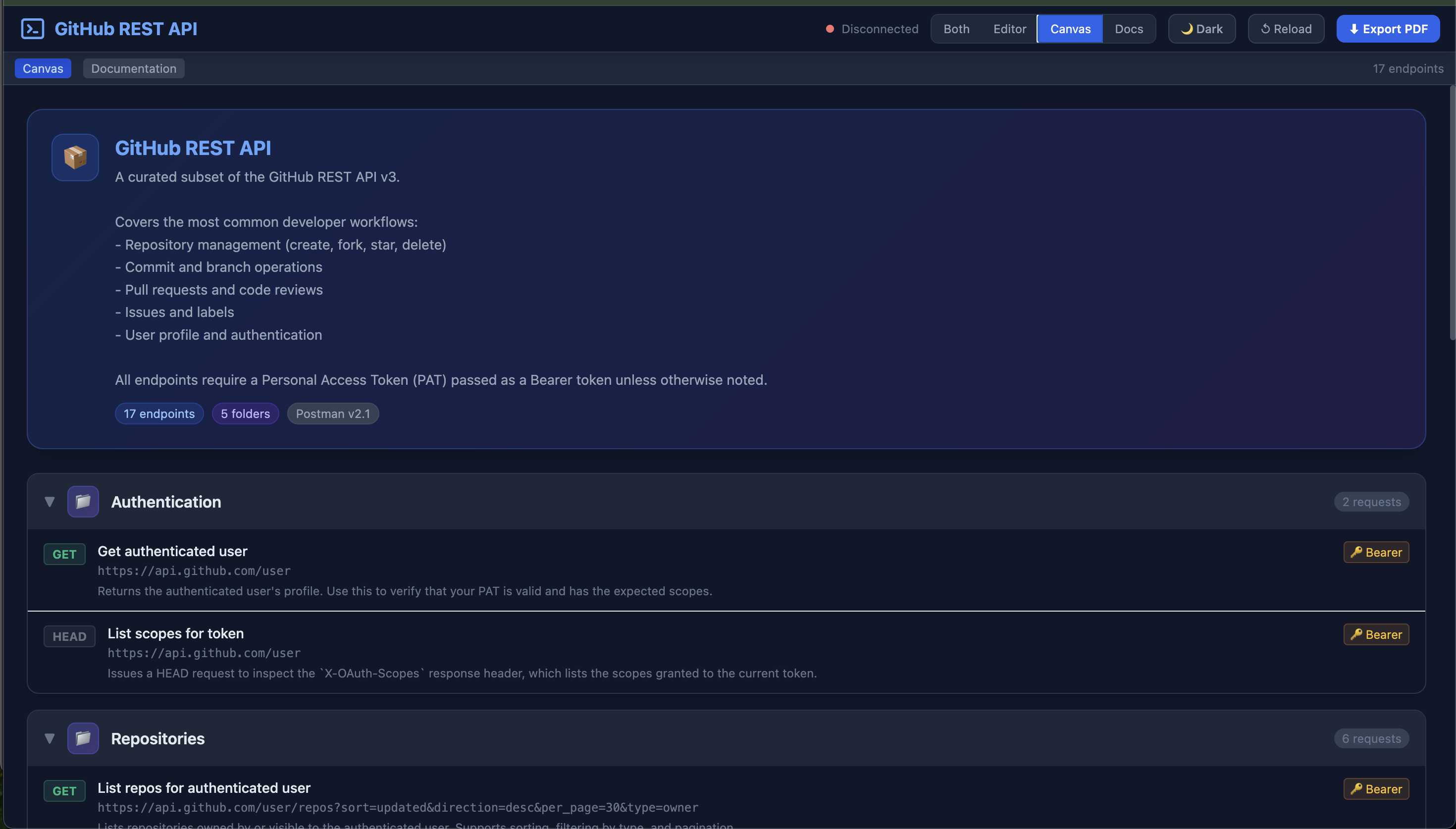Click the 17 endpoints text in the tab bar
The image size is (1456, 829).
[1407, 68]
